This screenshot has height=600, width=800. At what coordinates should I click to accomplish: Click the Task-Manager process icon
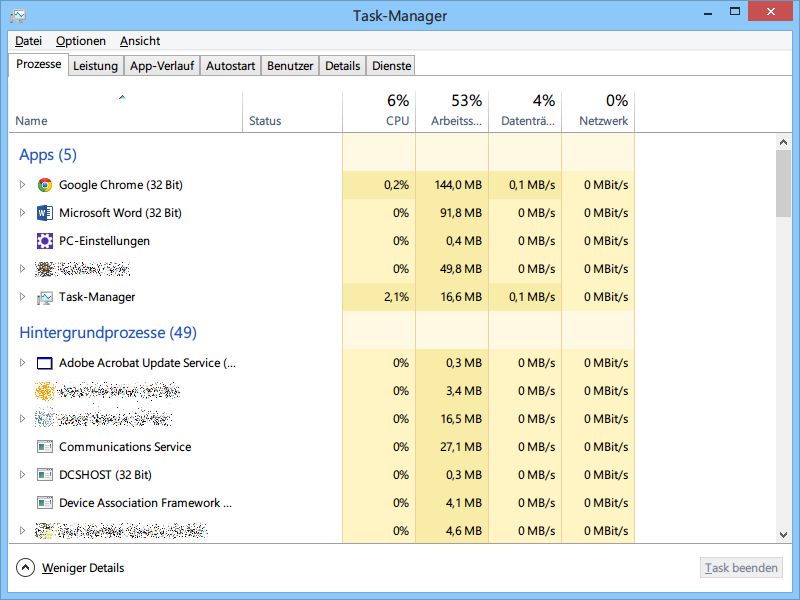click(45, 297)
